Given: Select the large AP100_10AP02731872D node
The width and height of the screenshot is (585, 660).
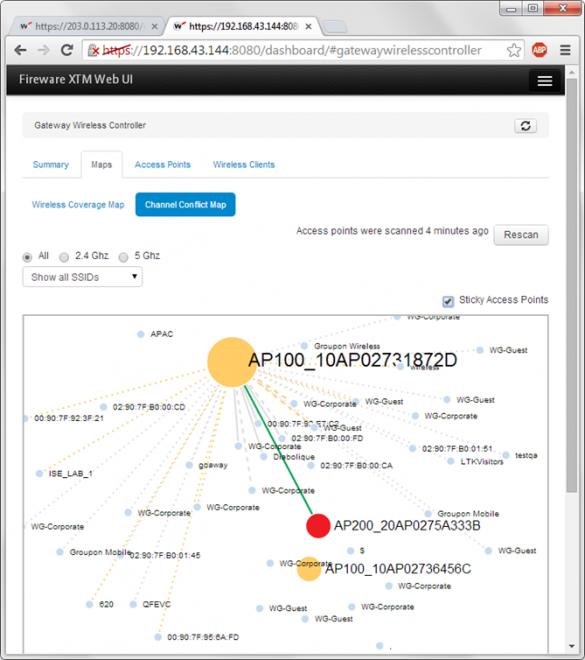Looking at the screenshot, I should (232, 362).
